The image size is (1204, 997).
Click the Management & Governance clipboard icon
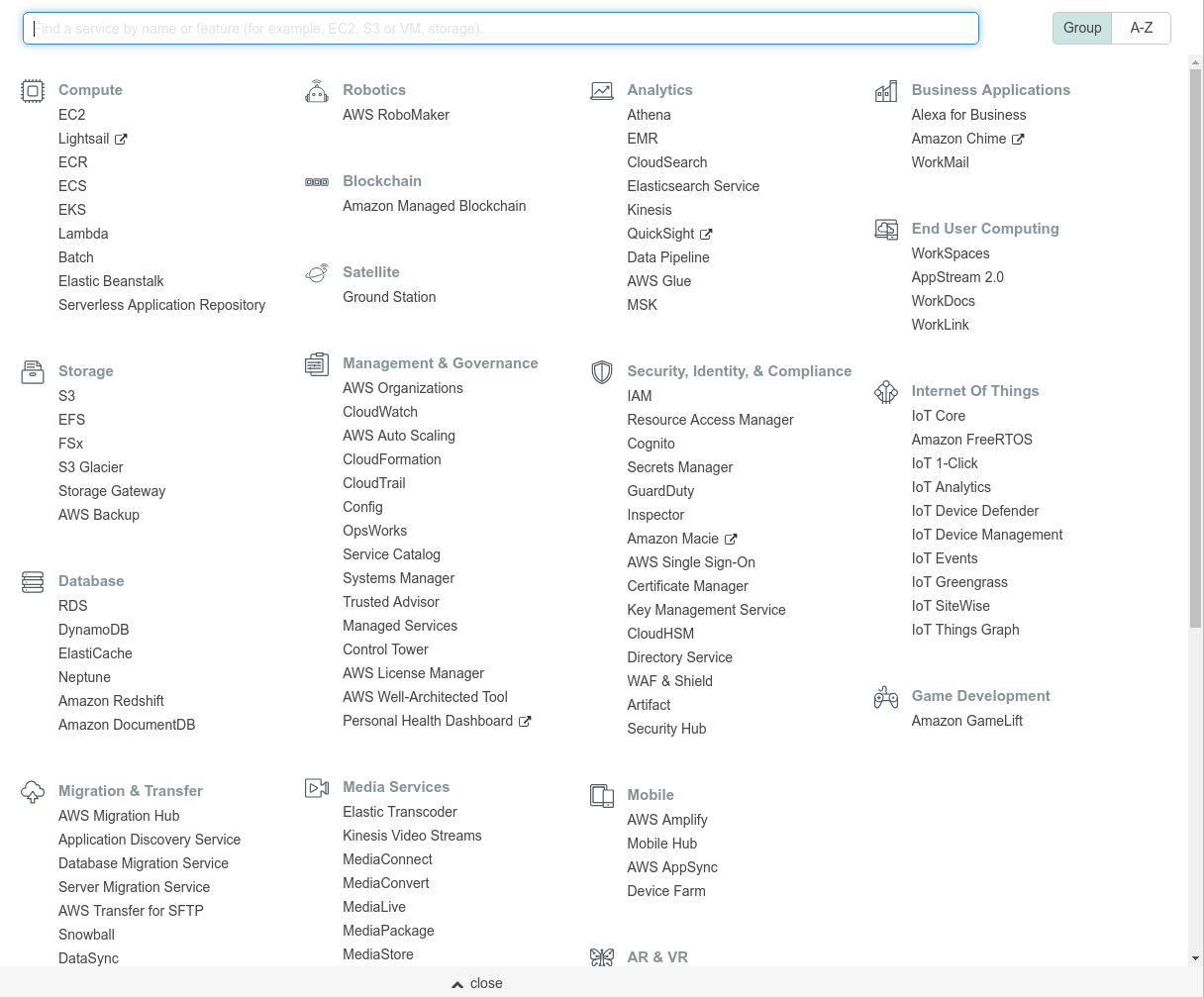317,364
